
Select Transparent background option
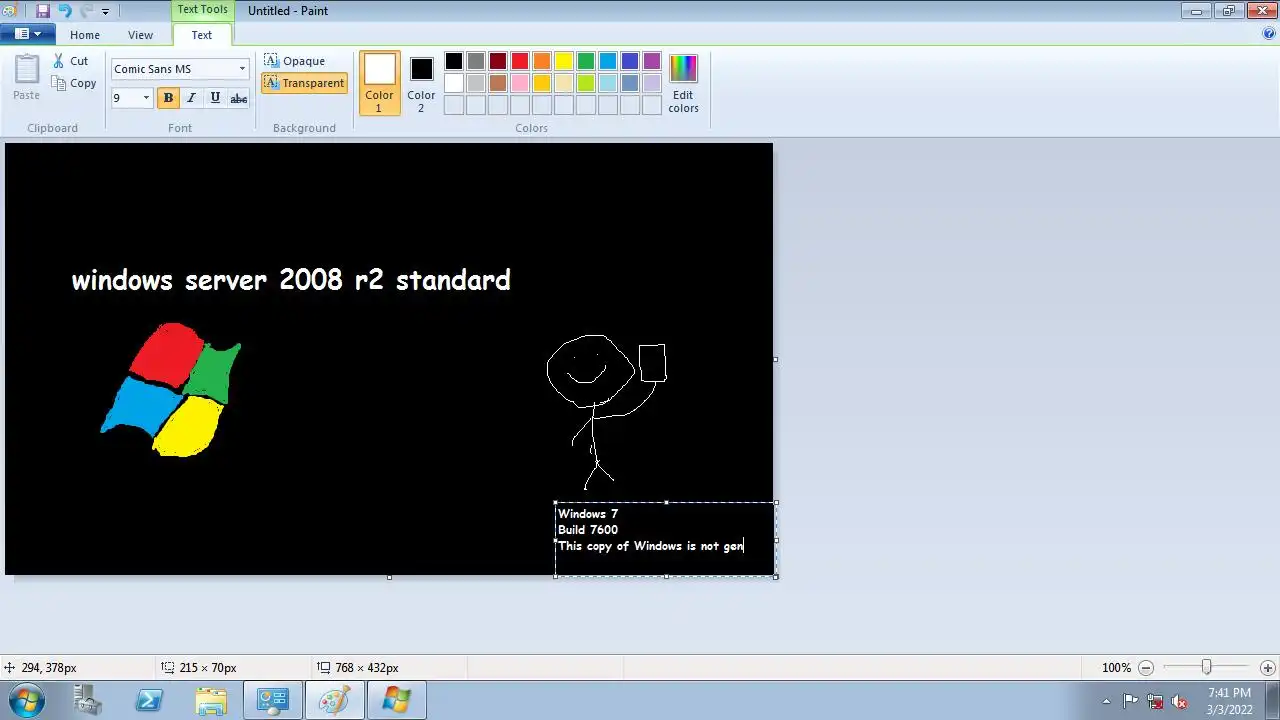pos(305,83)
